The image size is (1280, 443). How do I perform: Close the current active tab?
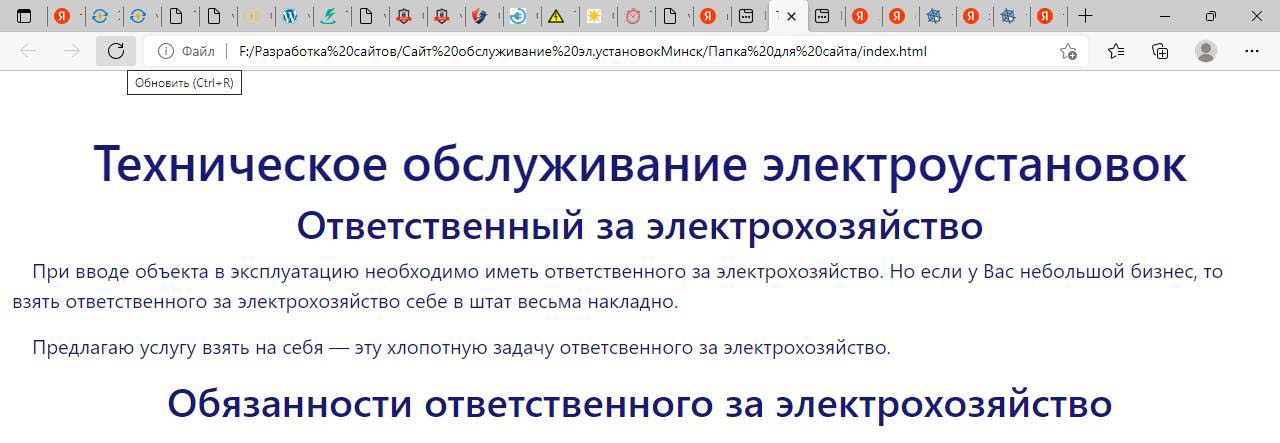pos(791,16)
